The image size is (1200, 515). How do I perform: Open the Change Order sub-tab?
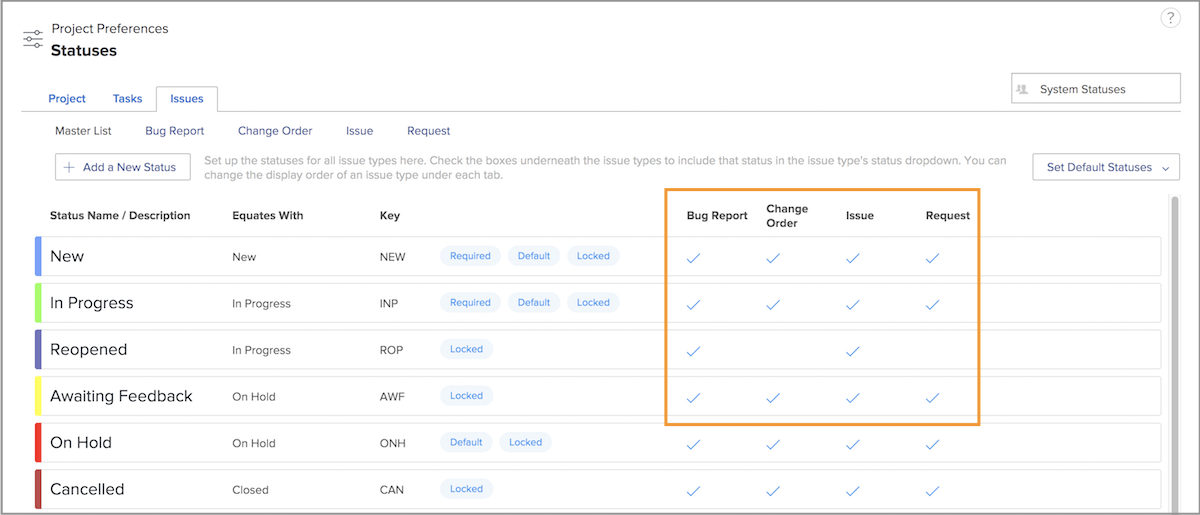(x=275, y=131)
